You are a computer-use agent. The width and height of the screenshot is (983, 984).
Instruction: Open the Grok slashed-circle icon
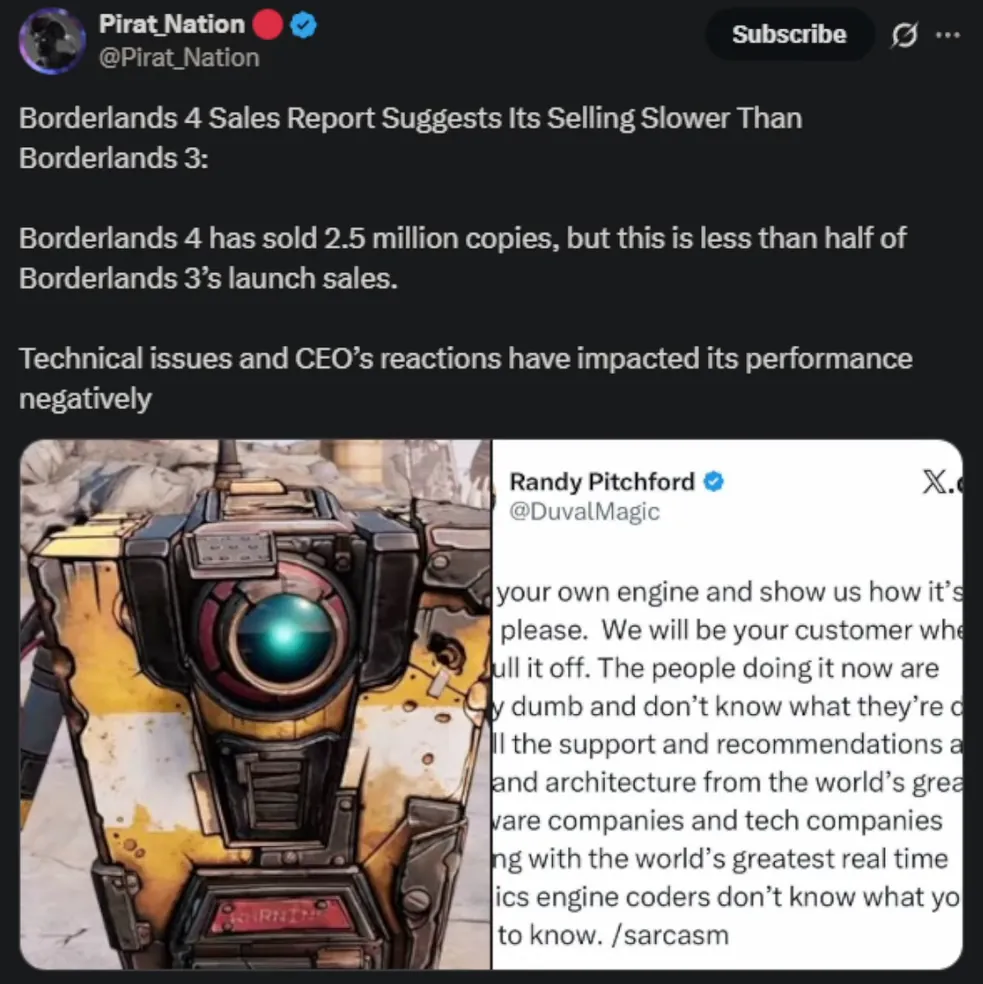click(904, 35)
